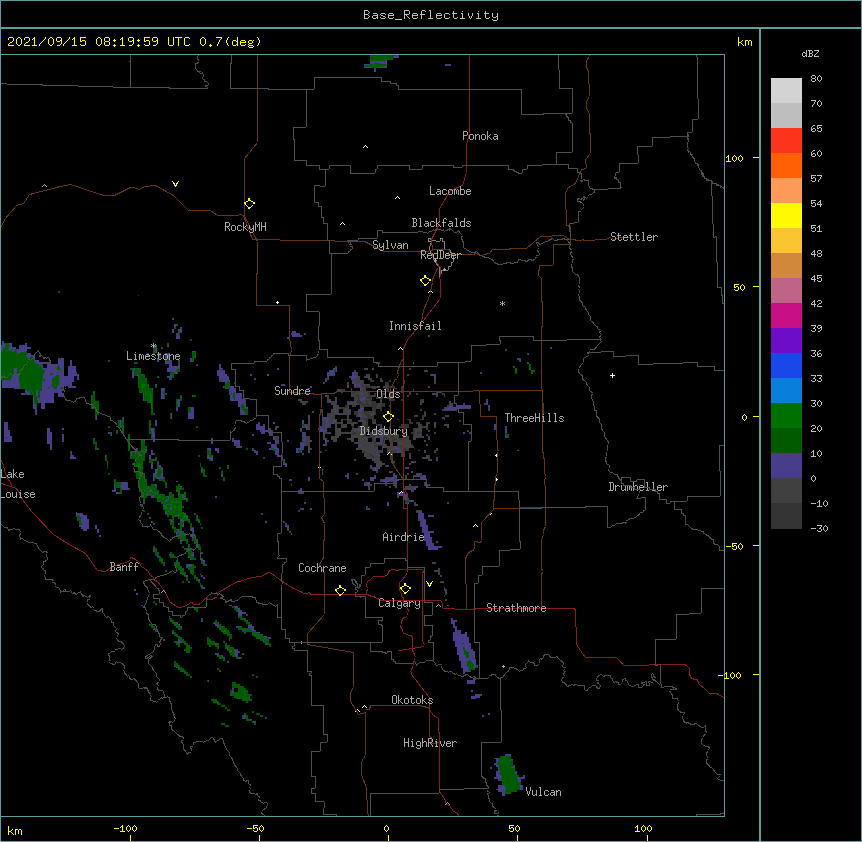Click the yellow V marker east of Calgary
The width and height of the screenshot is (862, 842).
pos(429,584)
